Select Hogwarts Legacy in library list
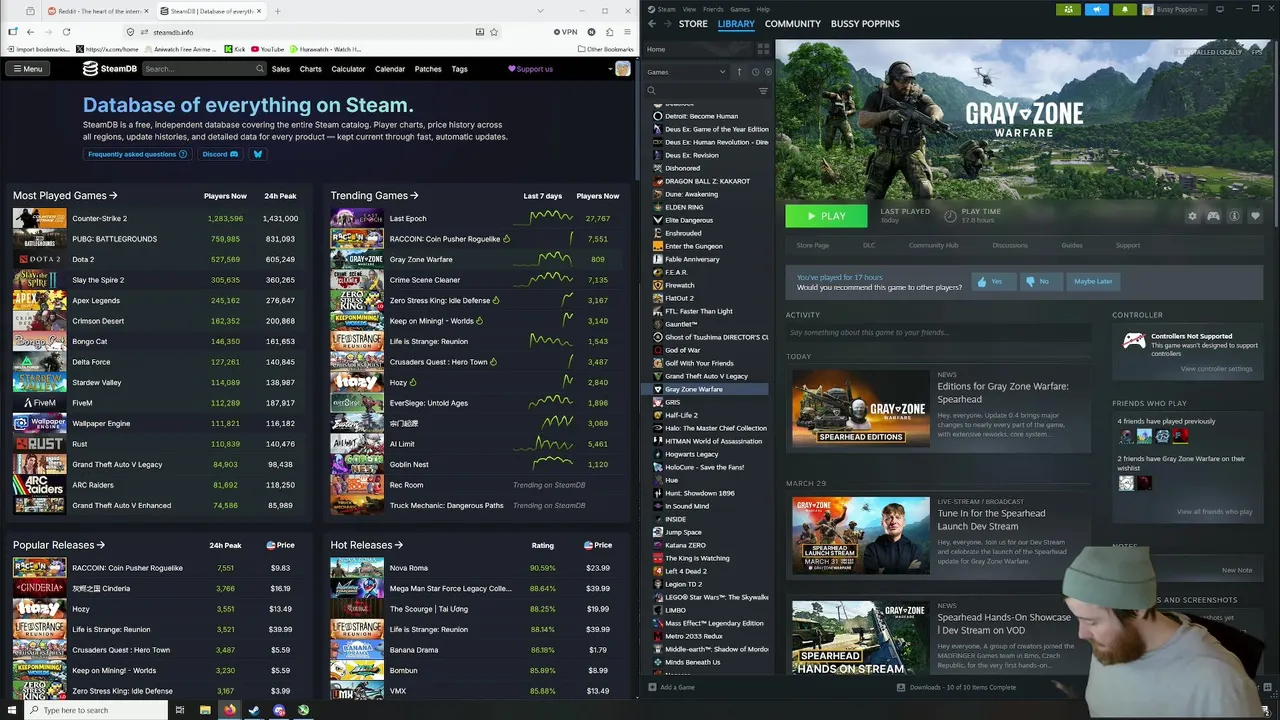Screen dimensions: 1280x720 pyautogui.click(x=692, y=454)
